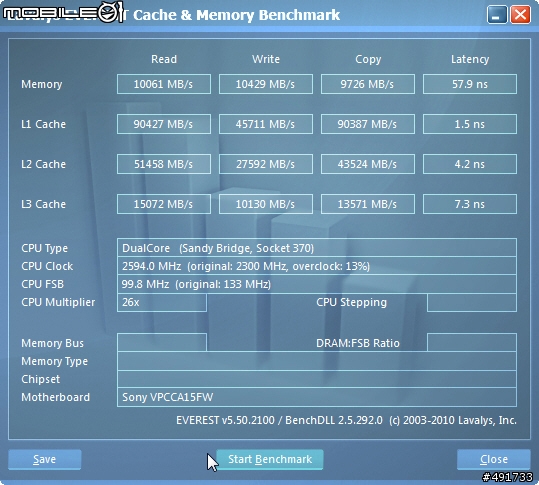The image size is (539, 485).
Task: Click the CPU Multiplier field 26x
Action: [162, 302]
